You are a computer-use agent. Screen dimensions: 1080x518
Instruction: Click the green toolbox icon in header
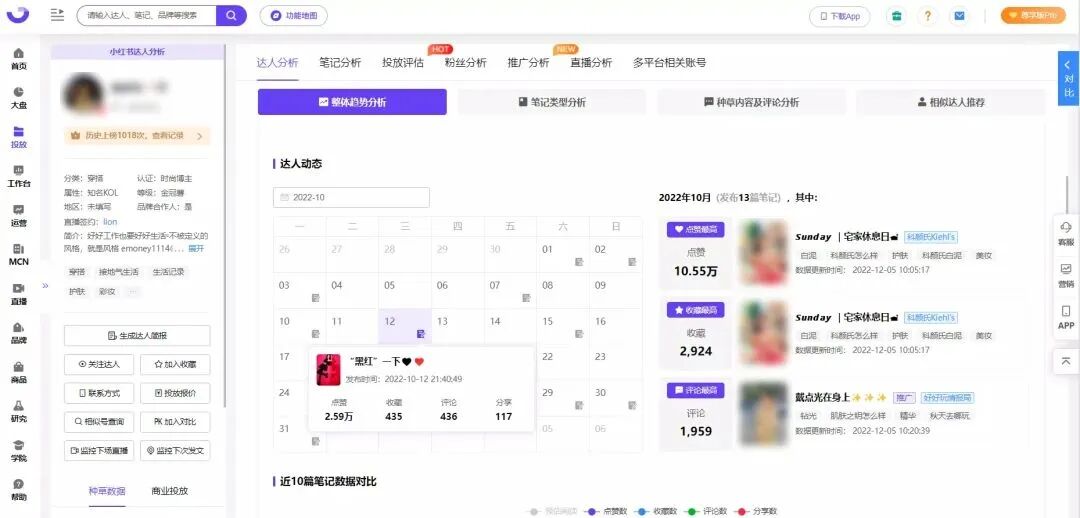tap(896, 16)
